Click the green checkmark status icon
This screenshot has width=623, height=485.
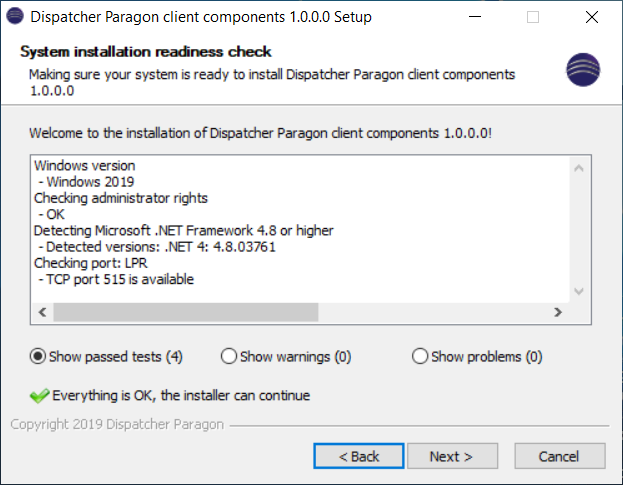[39, 395]
